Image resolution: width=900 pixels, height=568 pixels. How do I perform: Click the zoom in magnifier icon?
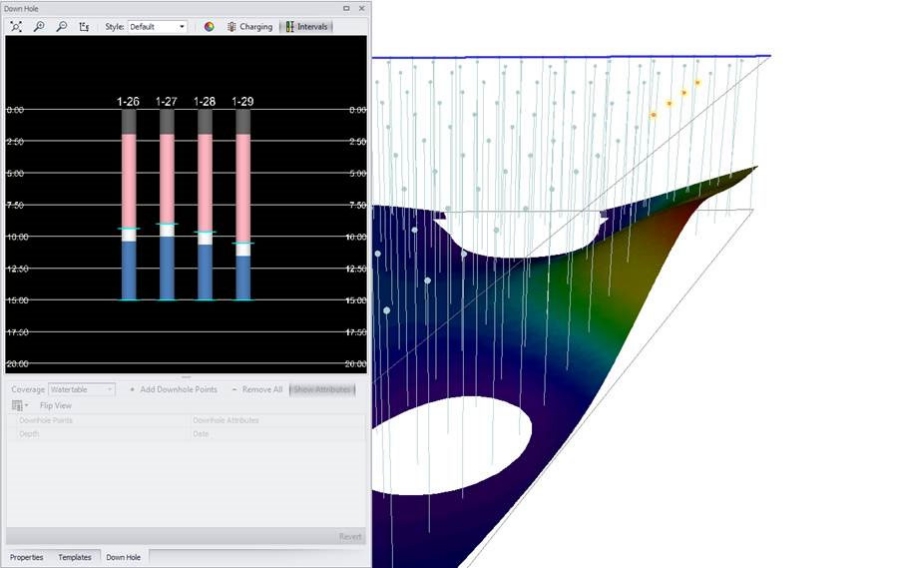(x=39, y=27)
